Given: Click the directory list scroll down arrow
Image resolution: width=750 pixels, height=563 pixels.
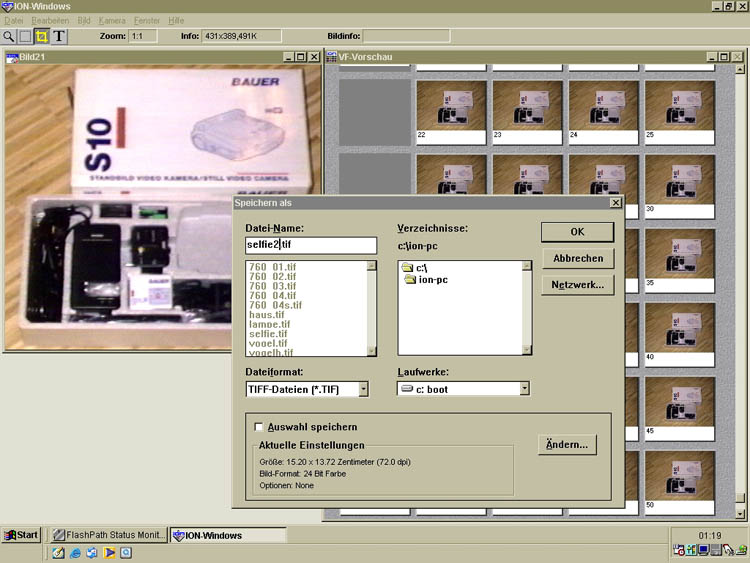Looking at the screenshot, I should pos(527,350).
